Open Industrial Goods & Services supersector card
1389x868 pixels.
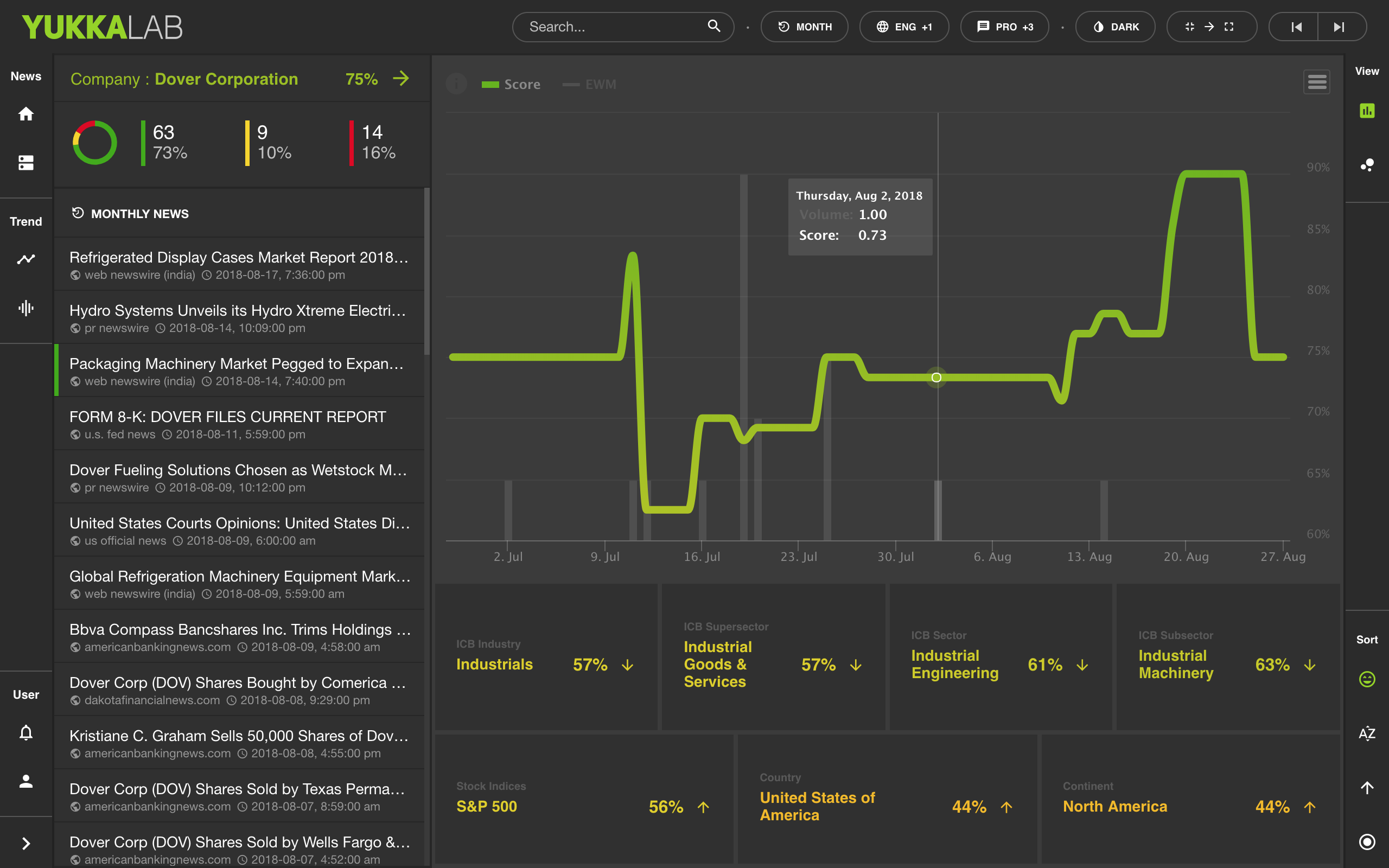point(773,658)
